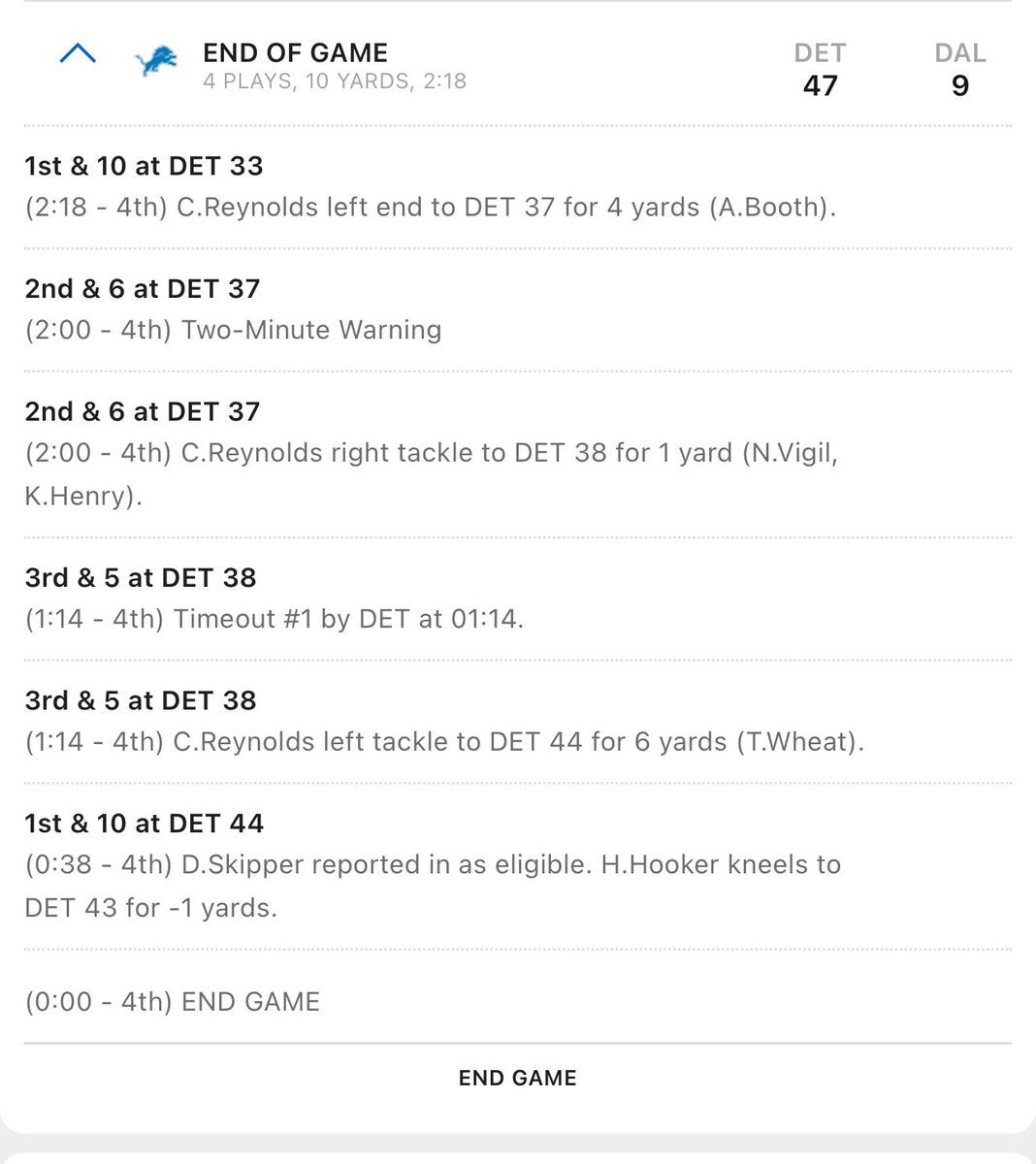Select the END OF GAME drive title
The width and height of the screenshot is (1036, 1164).
click(295, 52)
